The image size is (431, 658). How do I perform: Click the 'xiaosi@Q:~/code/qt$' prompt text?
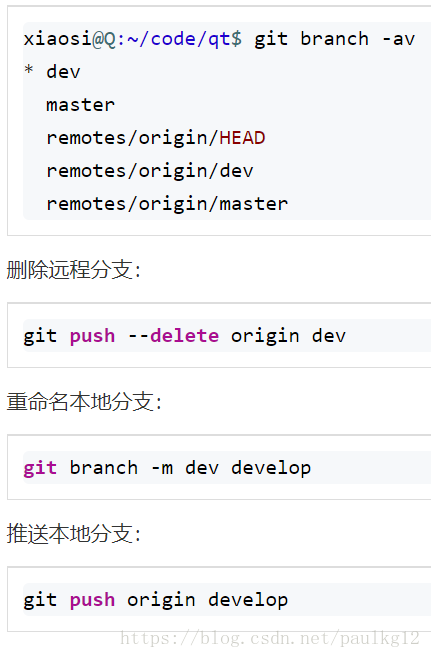(x=133, y=39)
